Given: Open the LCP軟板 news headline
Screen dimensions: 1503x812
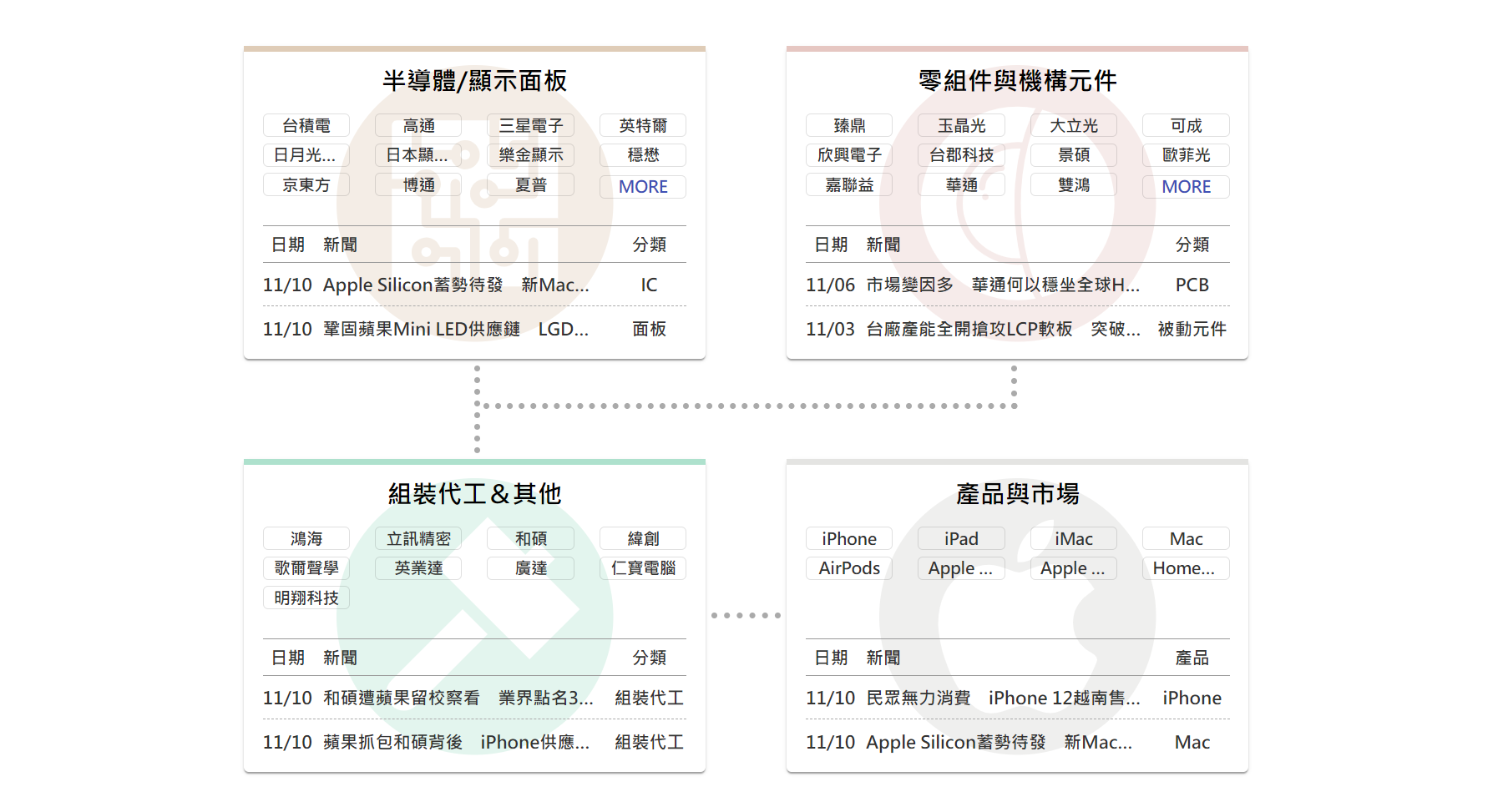Looking at the screenshot, I should [x=1002, y=330].
